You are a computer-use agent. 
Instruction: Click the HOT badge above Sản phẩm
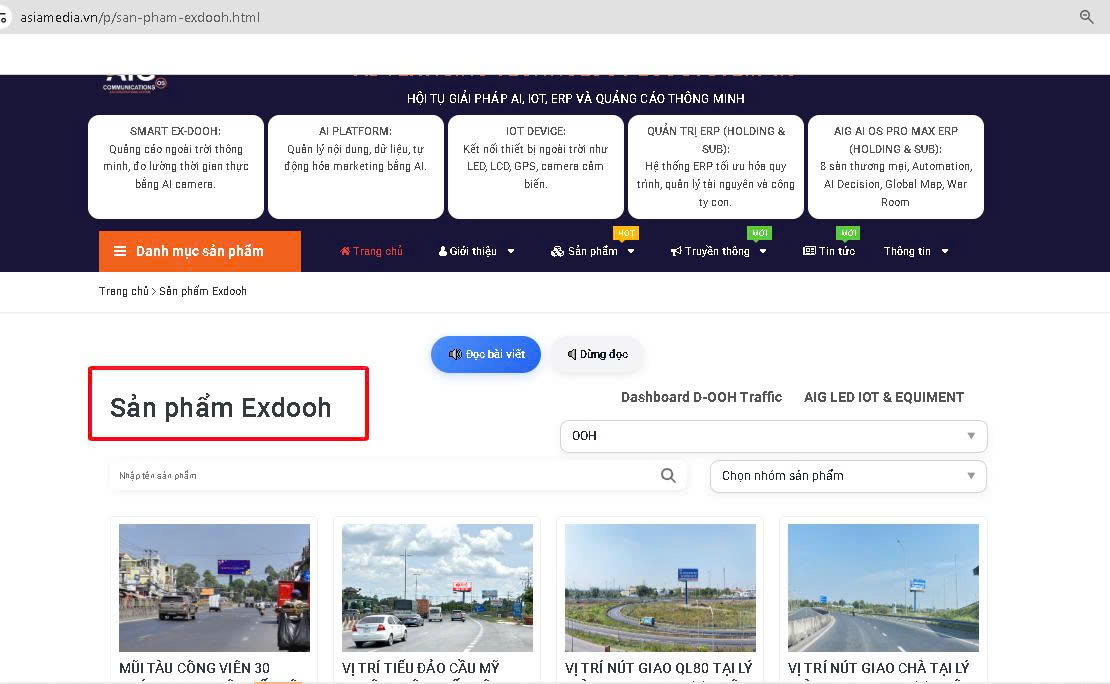coord(626,233)
